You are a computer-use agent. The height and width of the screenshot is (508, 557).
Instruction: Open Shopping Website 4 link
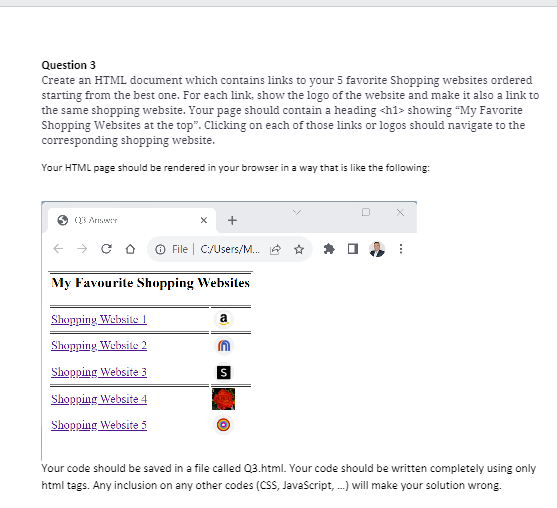tap(99, 399)
